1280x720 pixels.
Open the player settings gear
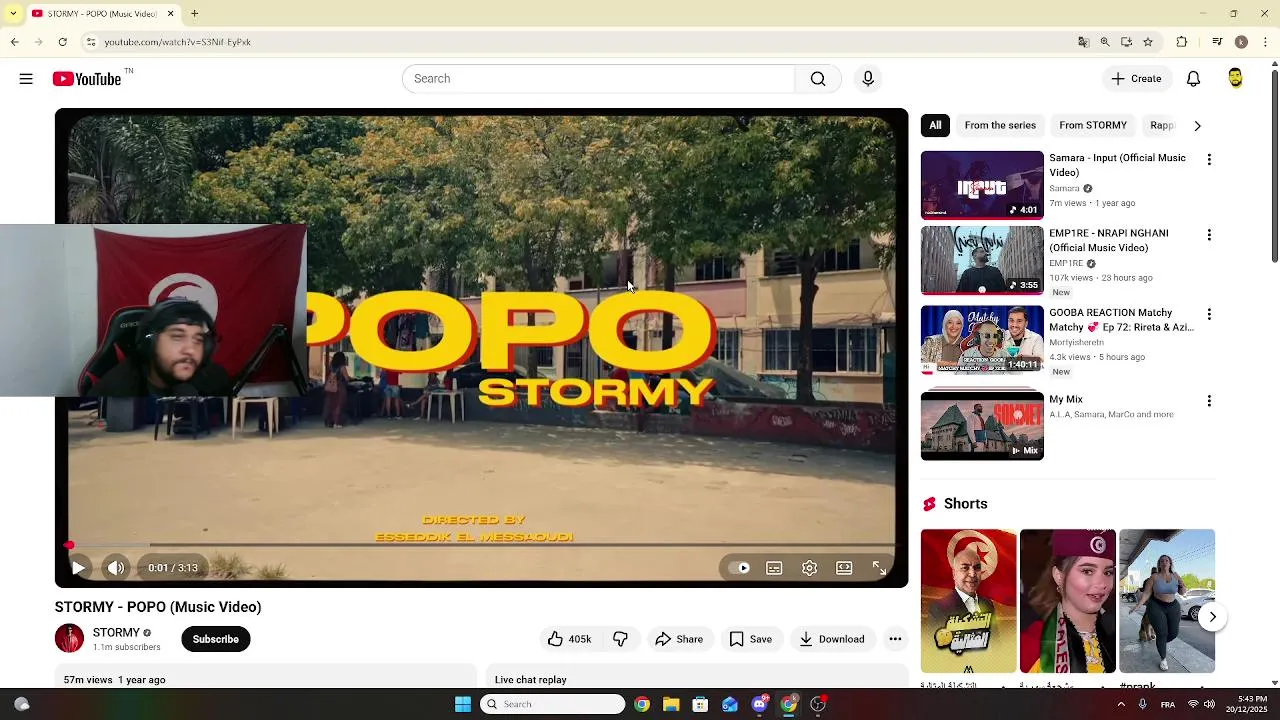(809, 568)
